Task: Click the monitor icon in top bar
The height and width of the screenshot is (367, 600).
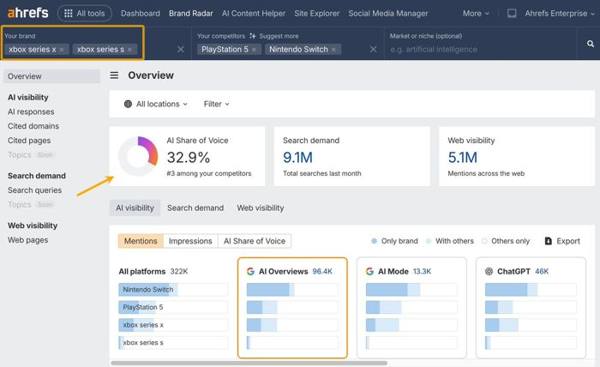Action: tap(512, 13)
